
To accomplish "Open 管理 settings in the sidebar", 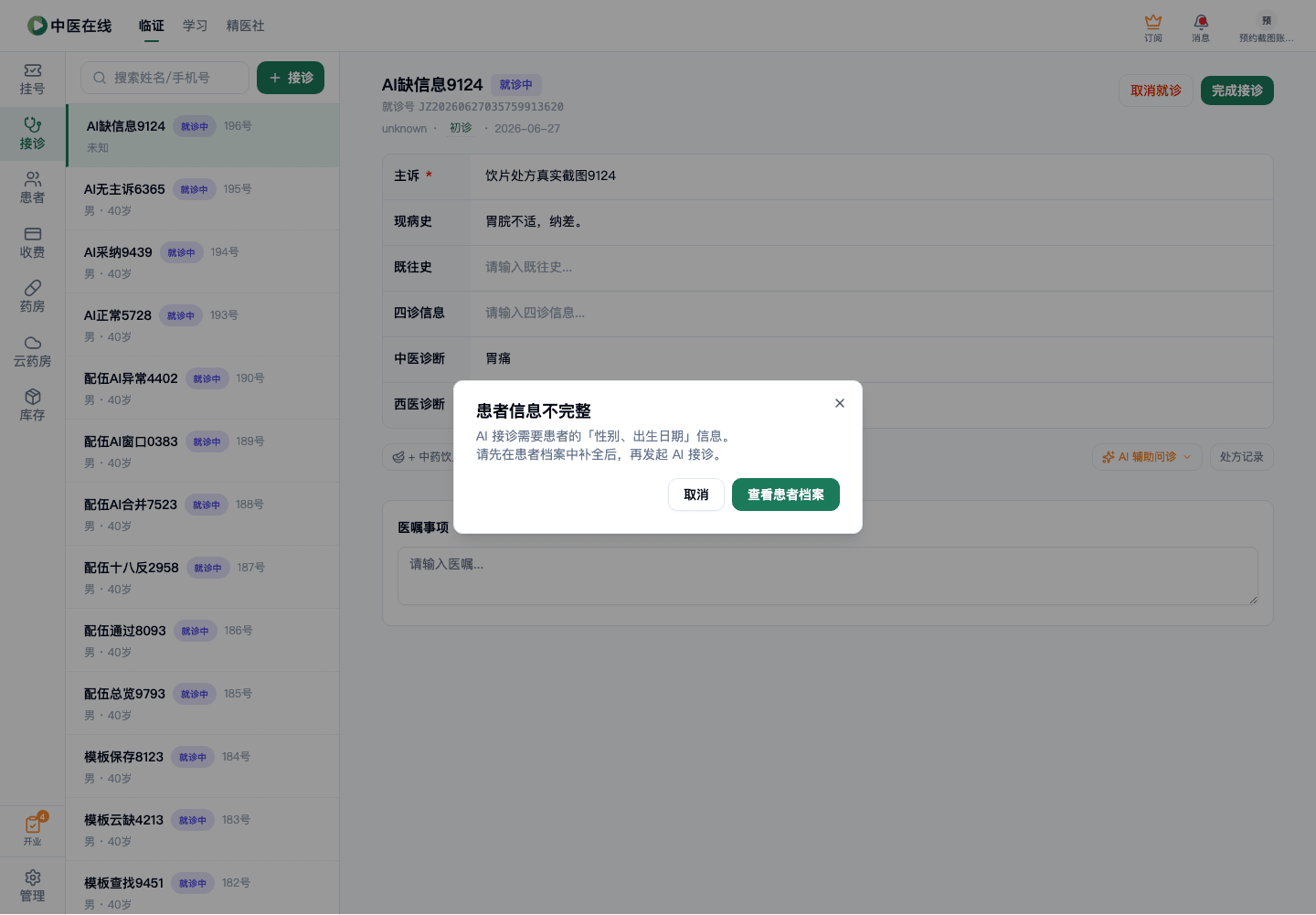I will [33, 887].
